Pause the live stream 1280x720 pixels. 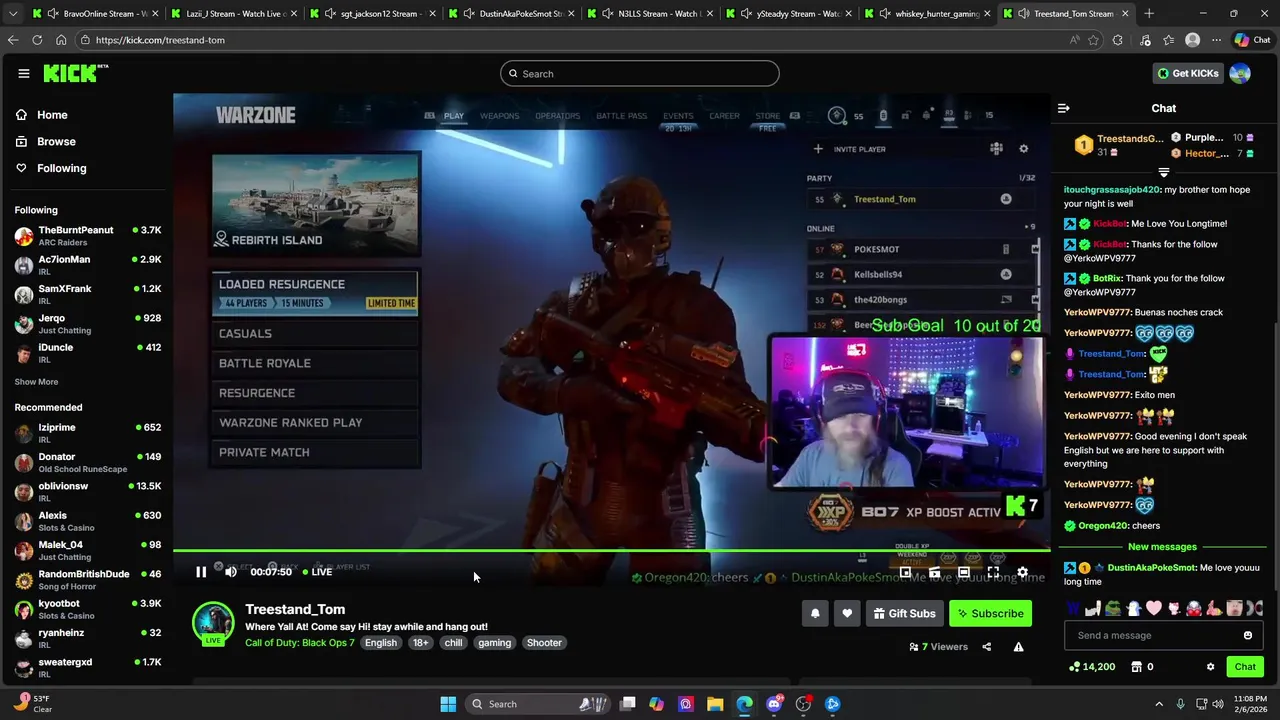[x=201, y=572]
